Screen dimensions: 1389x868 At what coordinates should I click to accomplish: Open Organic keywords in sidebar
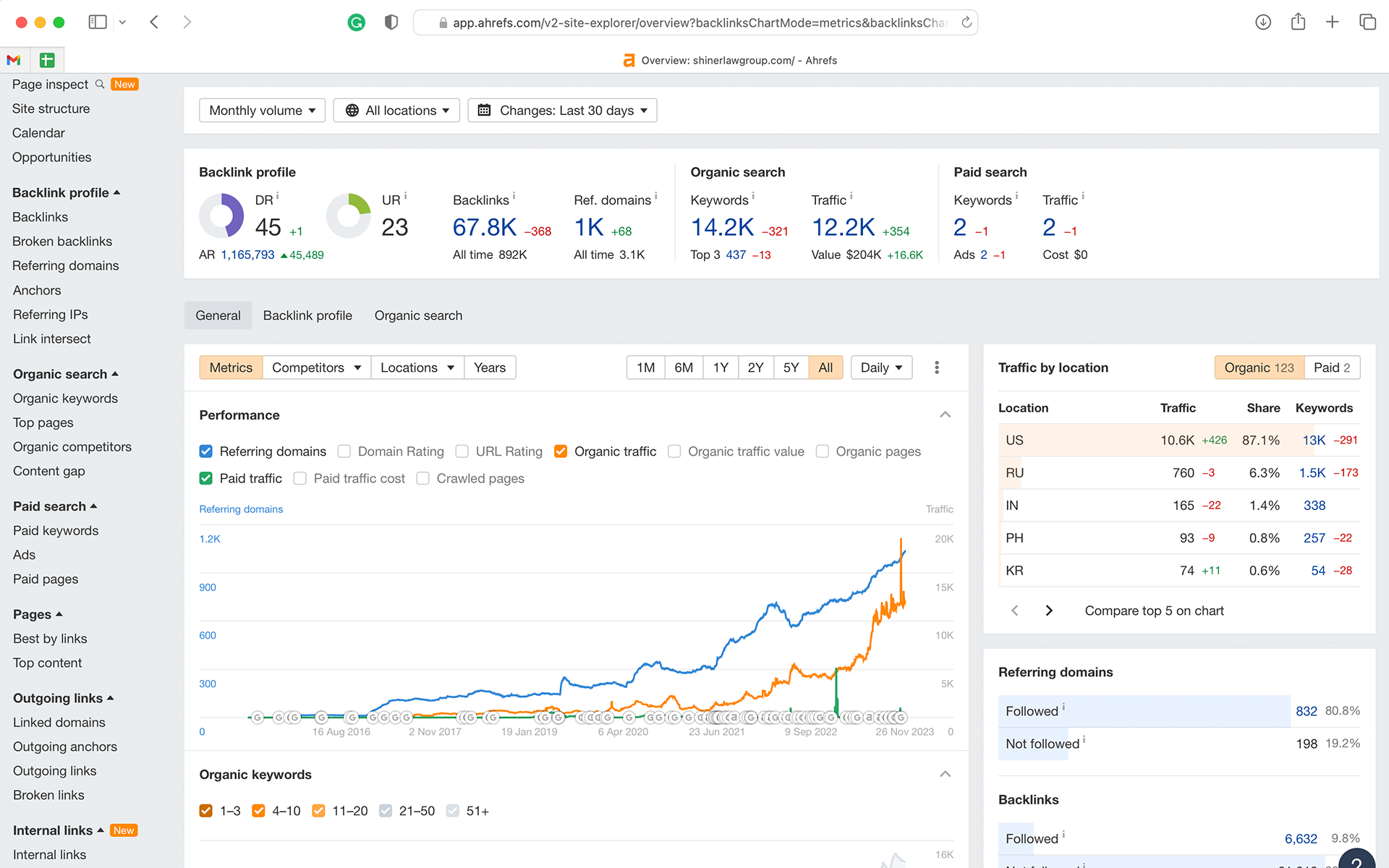65,399
